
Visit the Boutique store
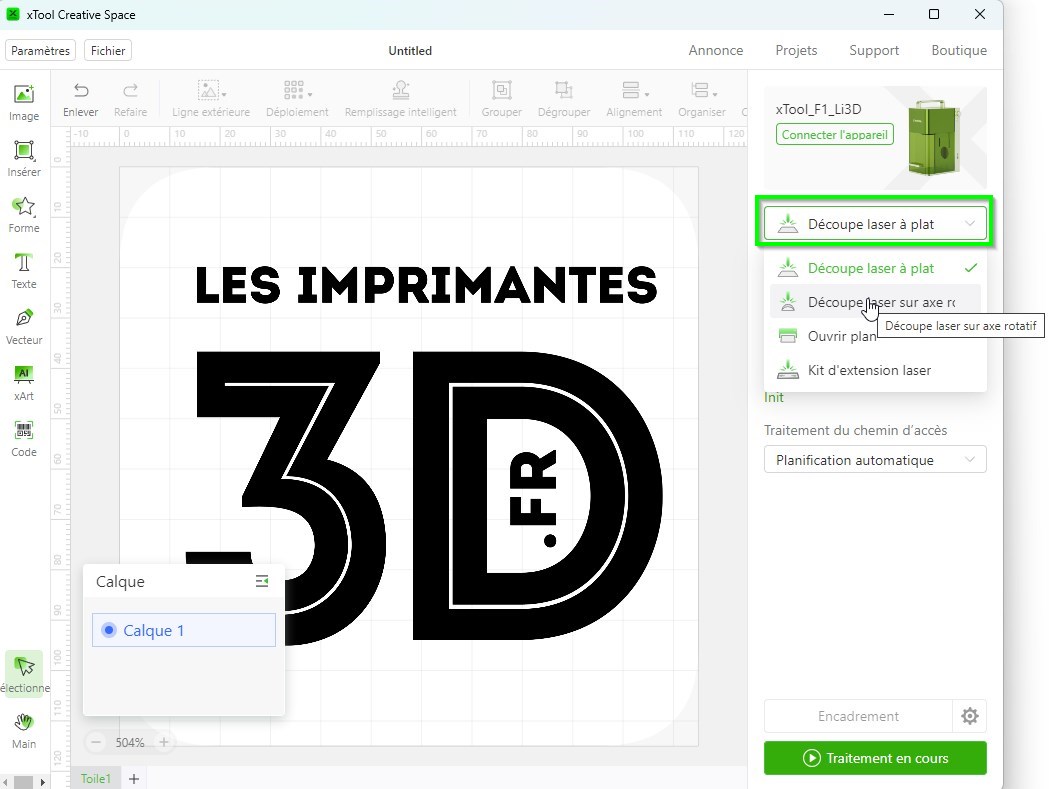pyautogui.click(x=959, y=50)
